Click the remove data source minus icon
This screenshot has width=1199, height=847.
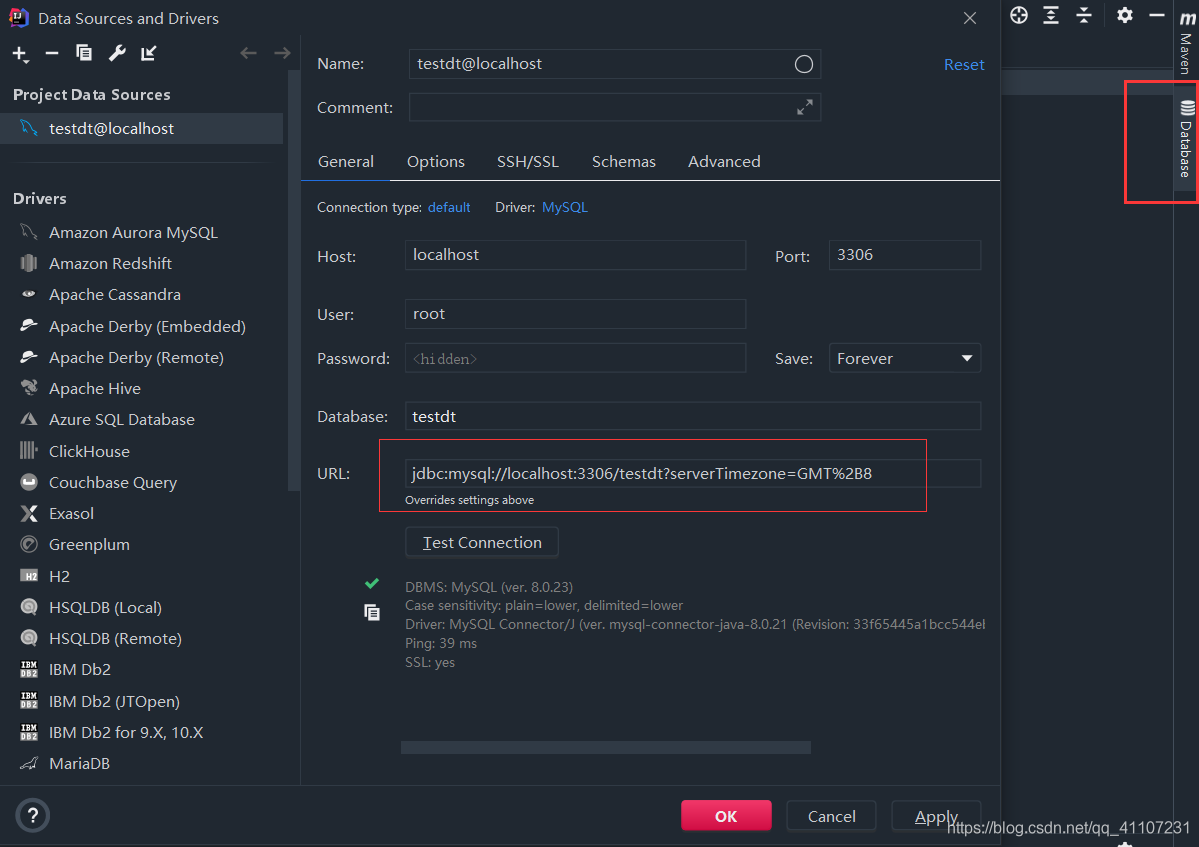52,53
